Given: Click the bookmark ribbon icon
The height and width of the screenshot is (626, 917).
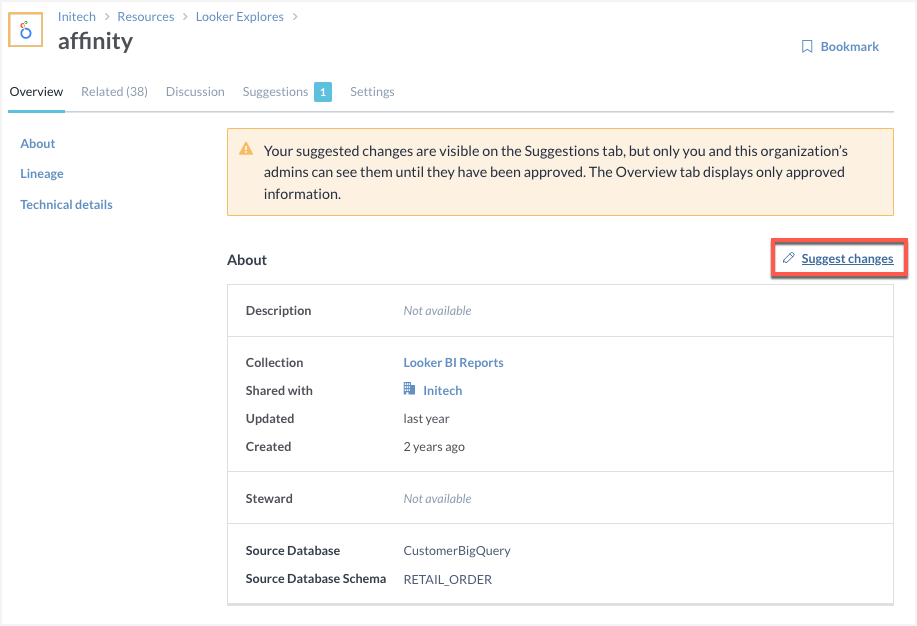Looking at the screenshot, I should click(x=807, y=47).
